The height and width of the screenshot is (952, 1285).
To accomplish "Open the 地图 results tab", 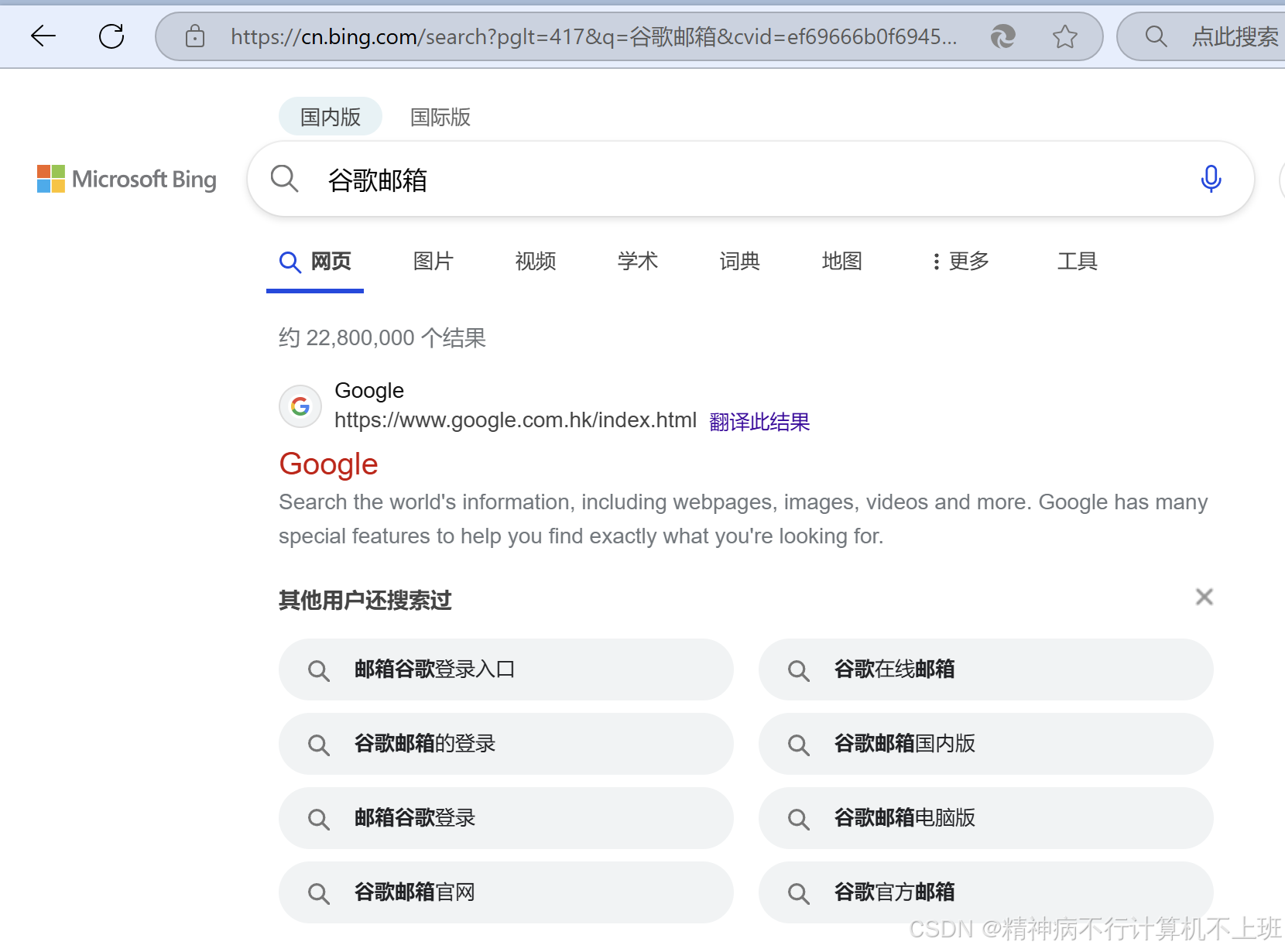I will pyautogui.click(x=842, y=262).
